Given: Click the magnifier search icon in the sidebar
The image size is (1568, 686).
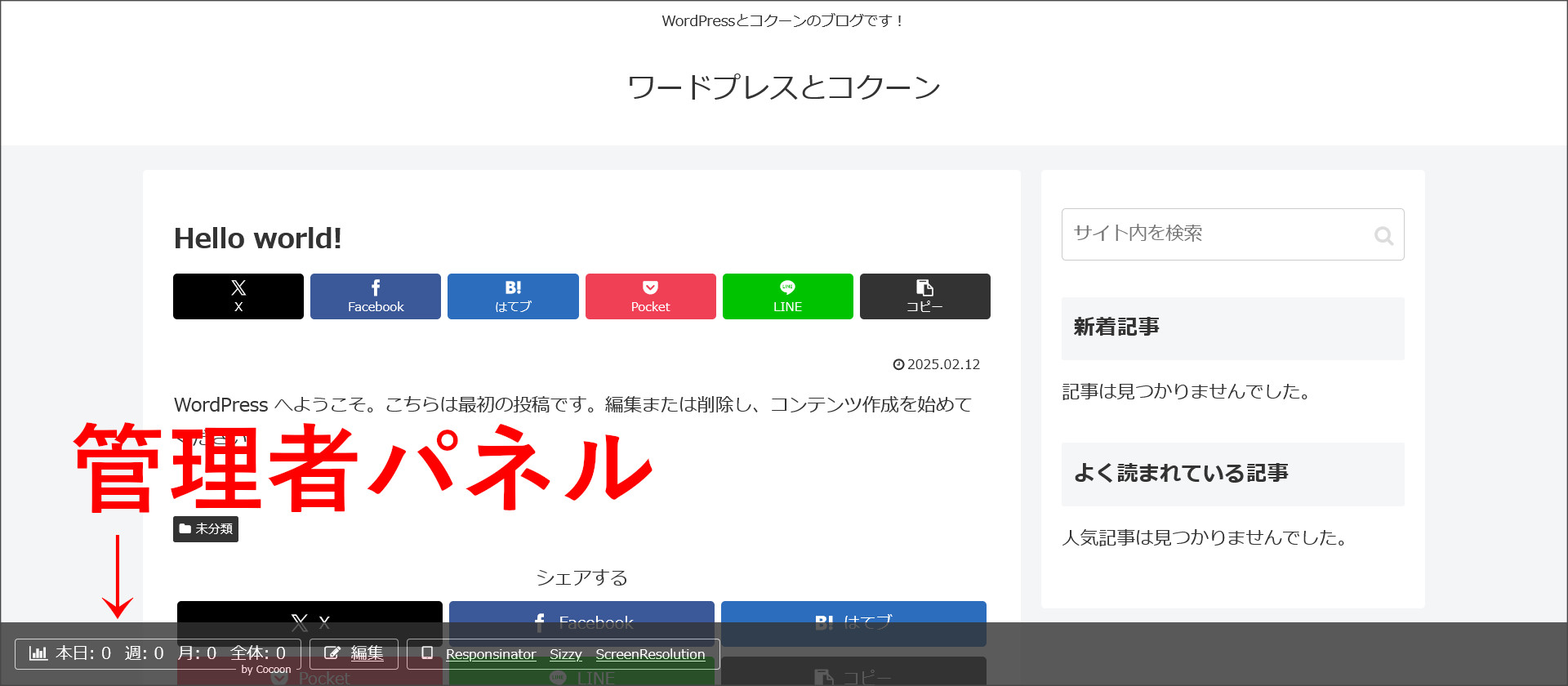Looking at the screenshot, I should 1383,236.
